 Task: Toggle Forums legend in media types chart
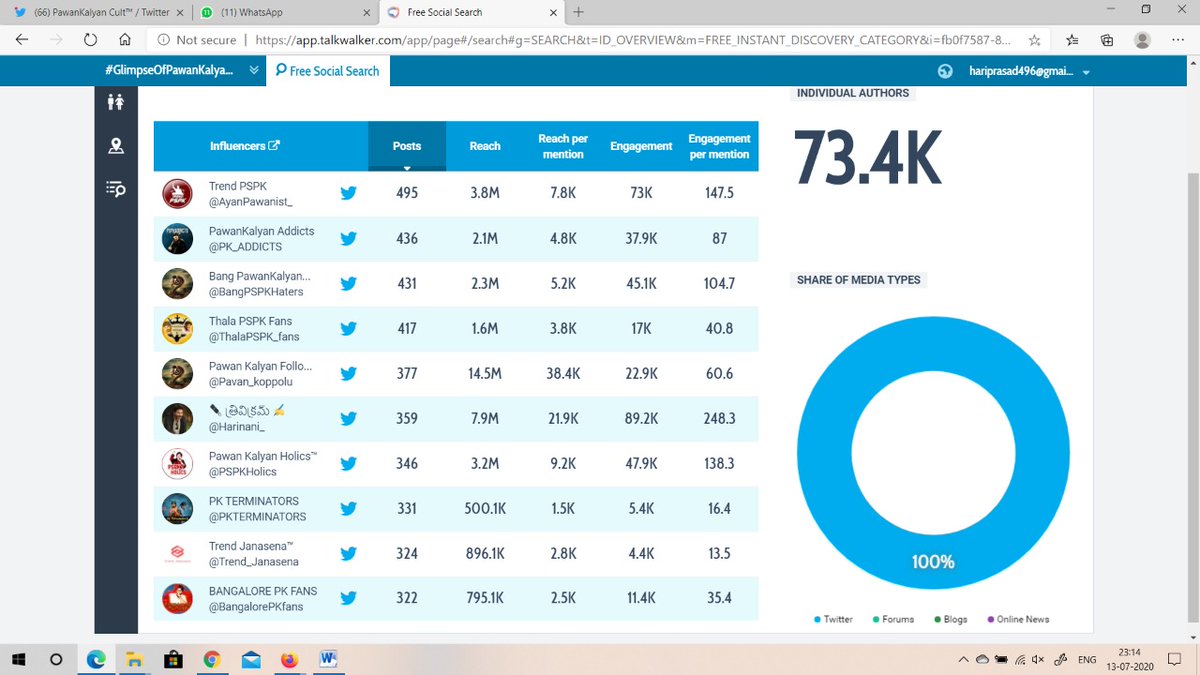(x=893, y=619)
